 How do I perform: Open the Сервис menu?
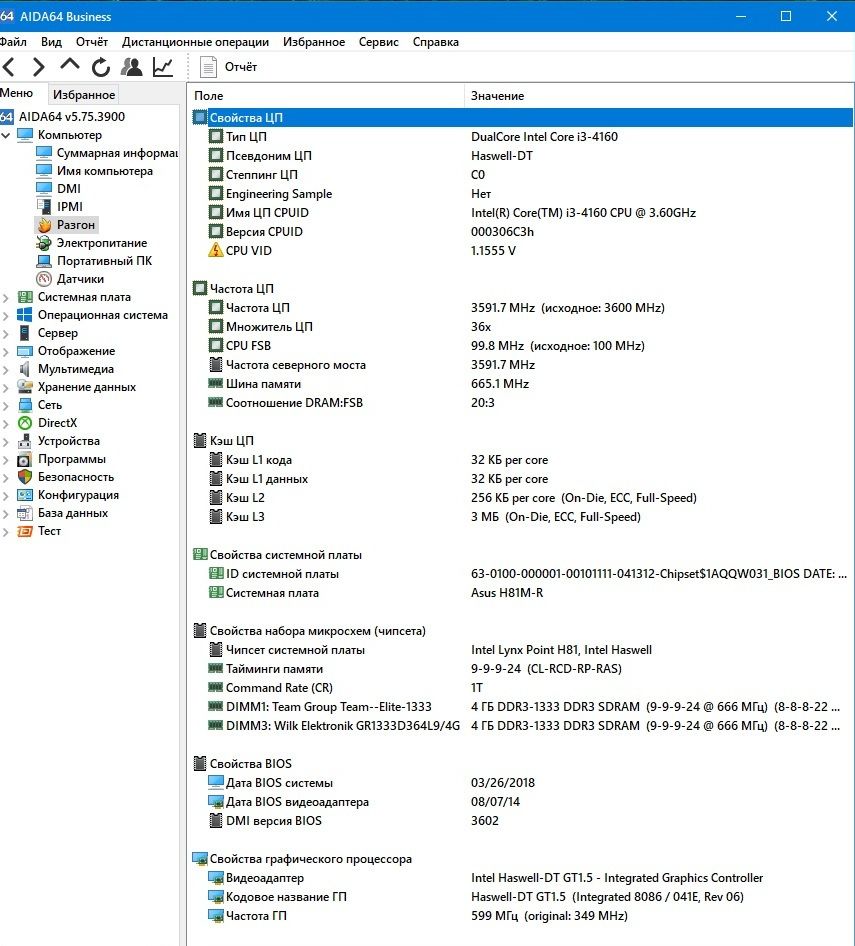[378, 42]
